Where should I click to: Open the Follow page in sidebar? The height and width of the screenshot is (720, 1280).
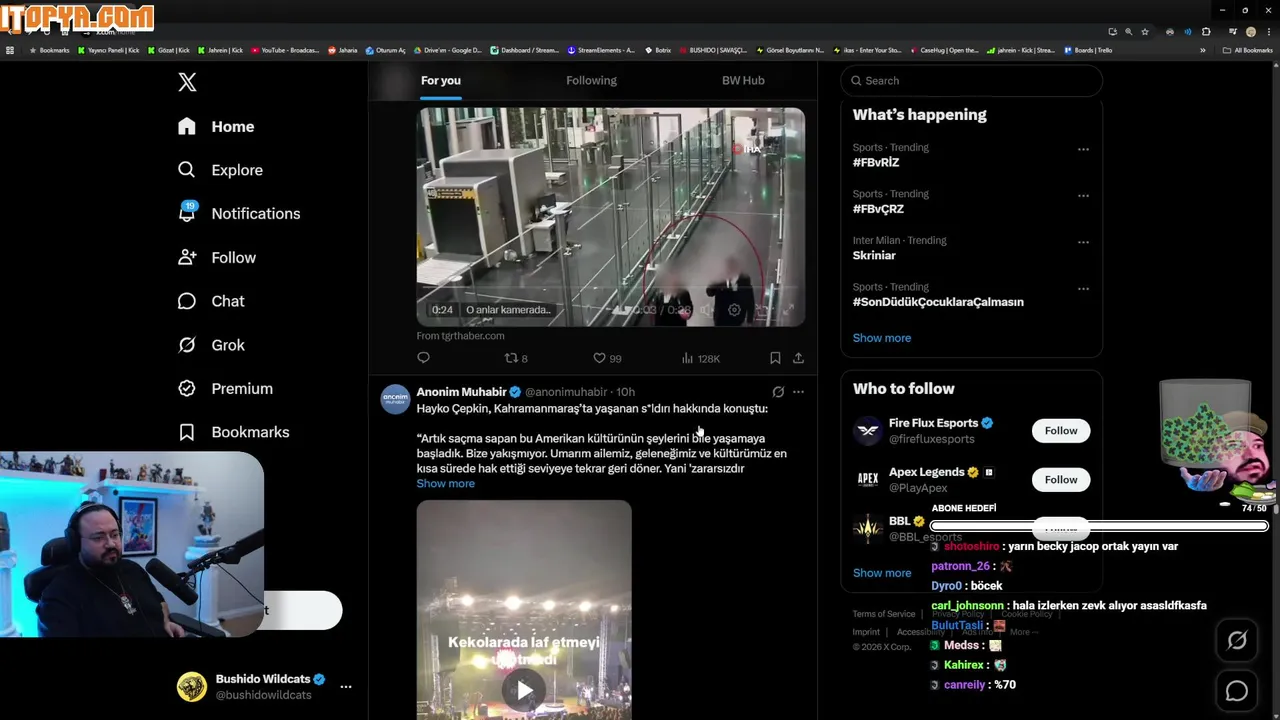click(216, 257)
